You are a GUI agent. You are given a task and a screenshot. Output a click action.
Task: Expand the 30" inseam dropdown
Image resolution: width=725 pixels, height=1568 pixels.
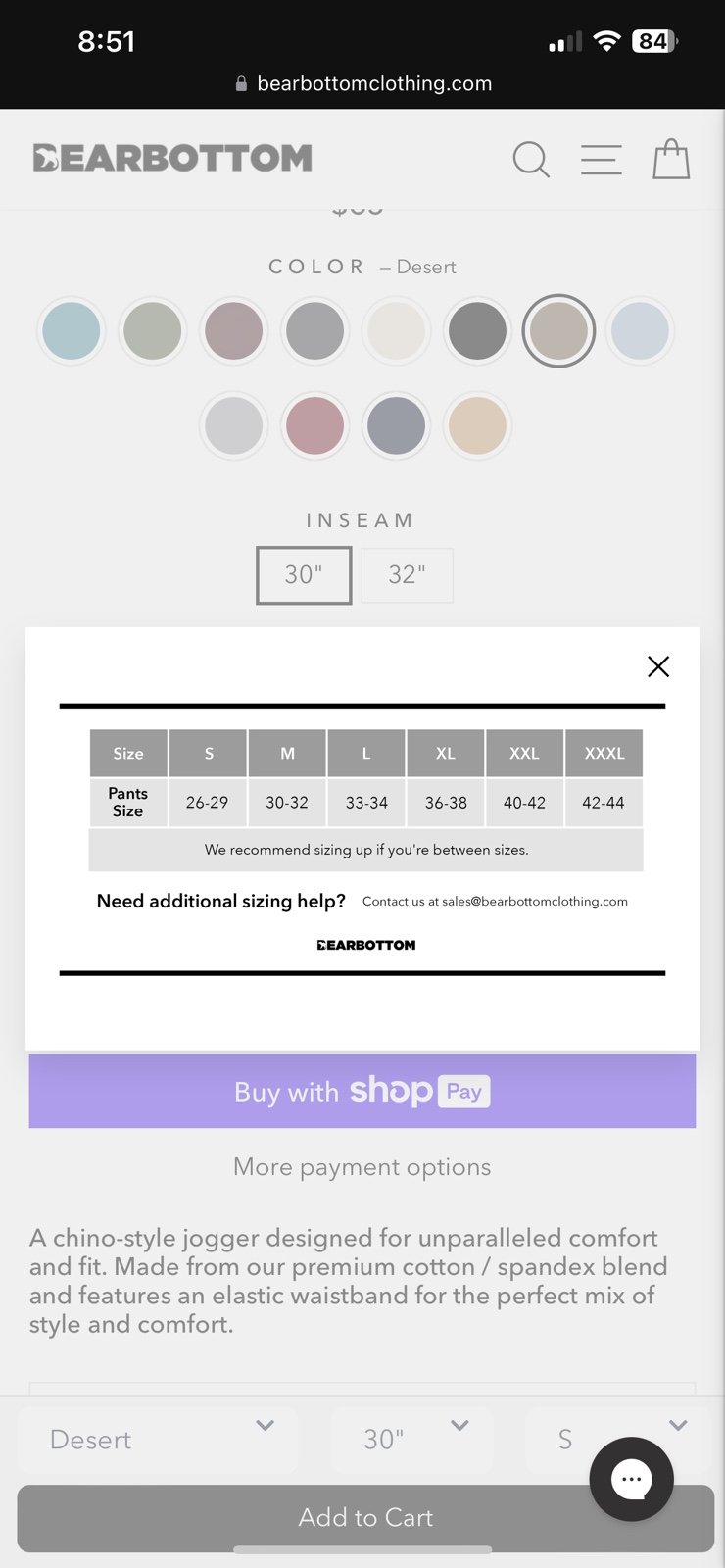coord(411,1439)
